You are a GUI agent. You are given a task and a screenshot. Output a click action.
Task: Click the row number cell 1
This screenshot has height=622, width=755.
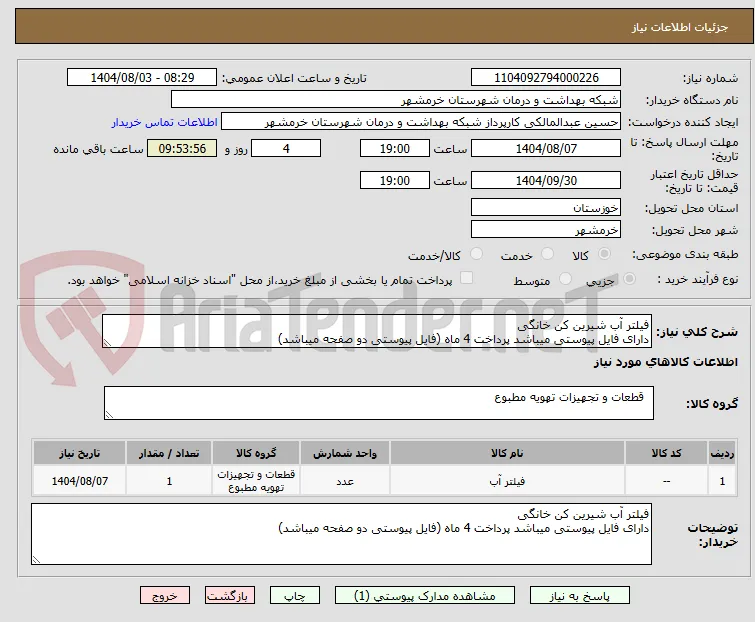(722, 481)
